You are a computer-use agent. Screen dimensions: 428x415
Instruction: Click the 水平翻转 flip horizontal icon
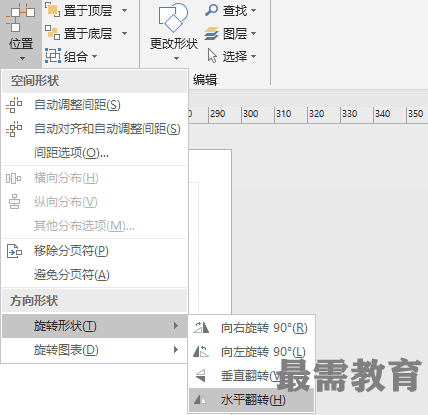click(x=200, y=399)
